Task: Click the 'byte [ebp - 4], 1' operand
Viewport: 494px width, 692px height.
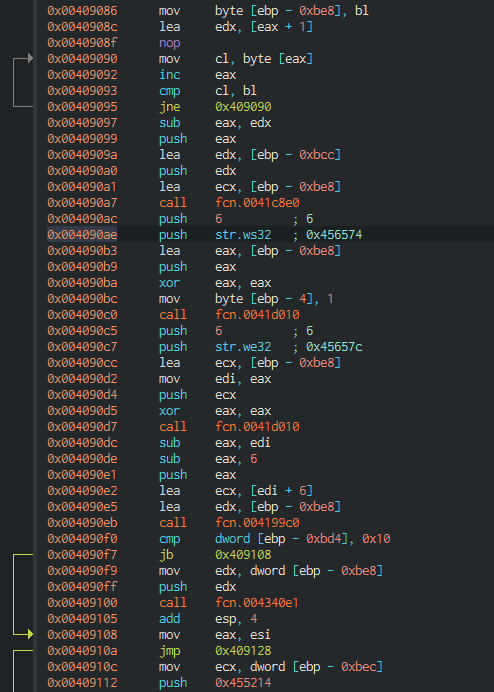Action: coord(274,299)
